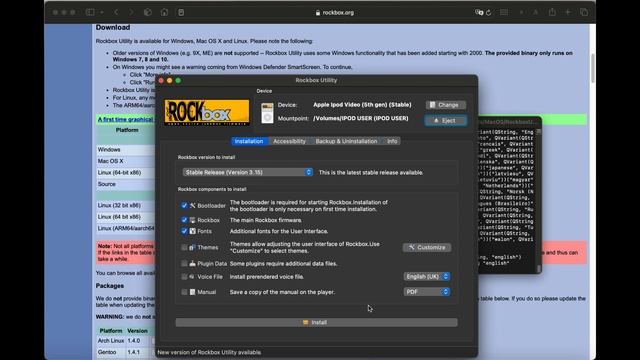Viewport: 640px width, 360px height.
Task: Click the Bootloader tools icon
Action: pyautogui.click(x=193, y=206)
